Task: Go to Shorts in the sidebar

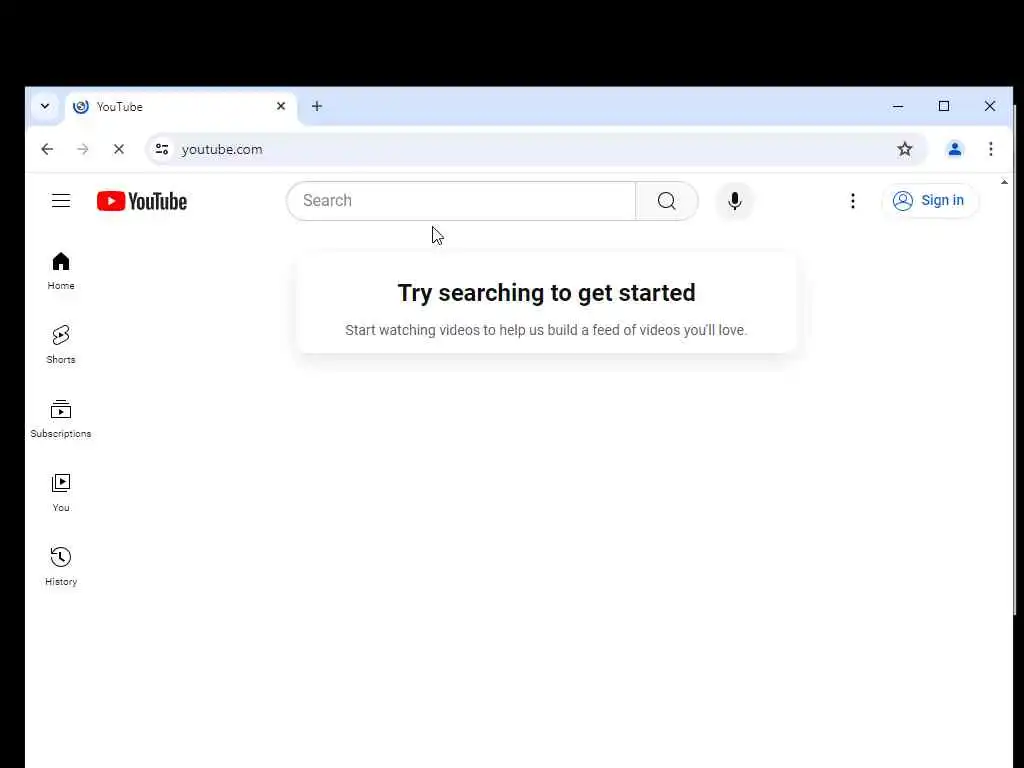Action: point(61,344)
